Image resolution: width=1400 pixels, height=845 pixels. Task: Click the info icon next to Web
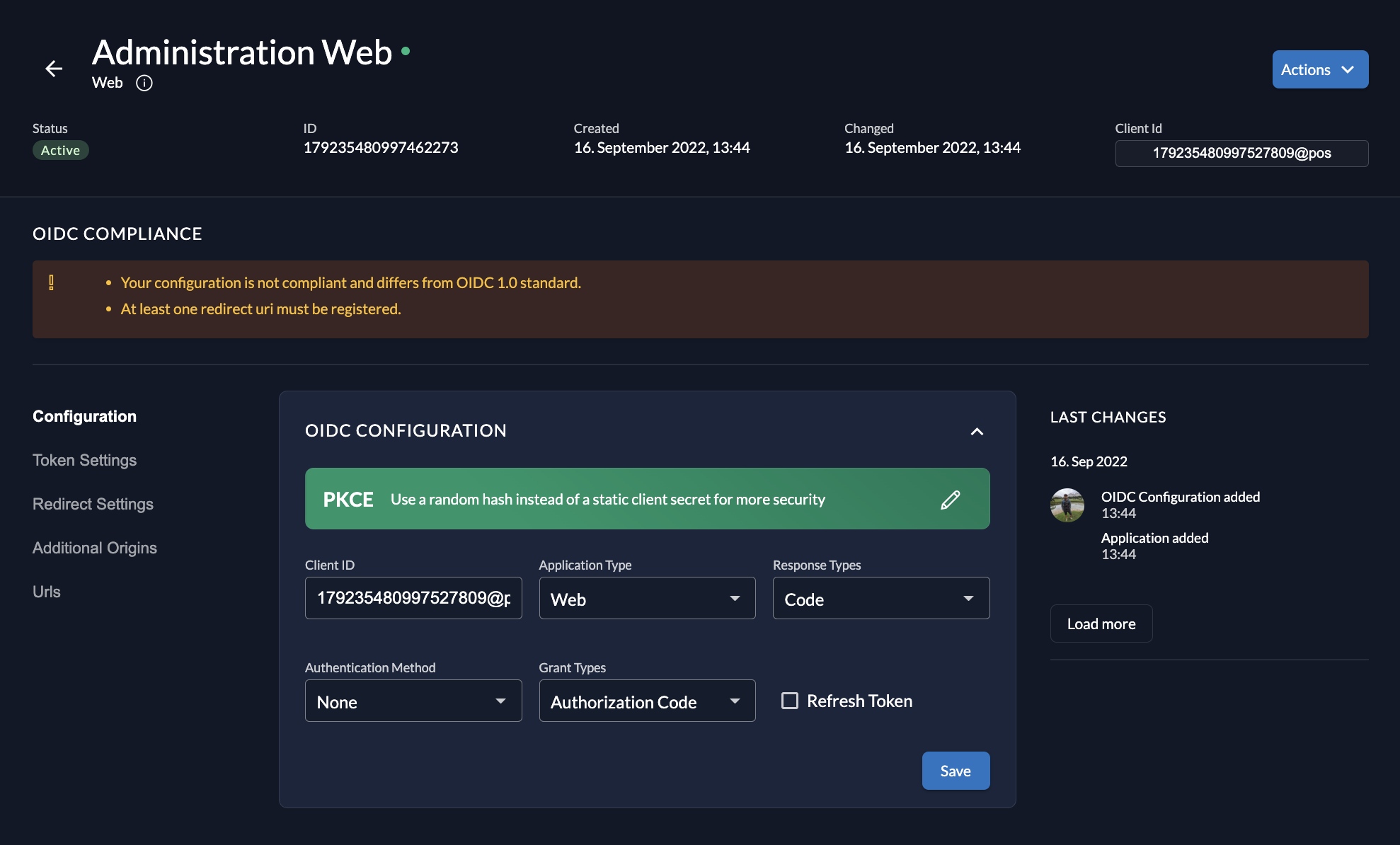[x=144, y=83]
